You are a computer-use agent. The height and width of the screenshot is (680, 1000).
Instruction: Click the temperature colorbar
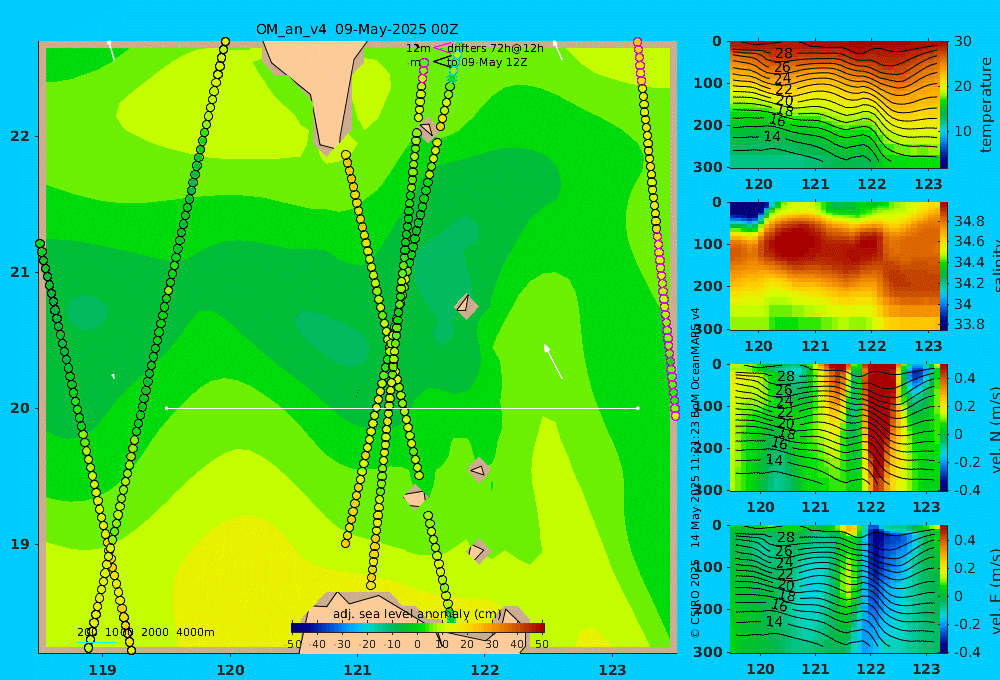tap(943, 105)
